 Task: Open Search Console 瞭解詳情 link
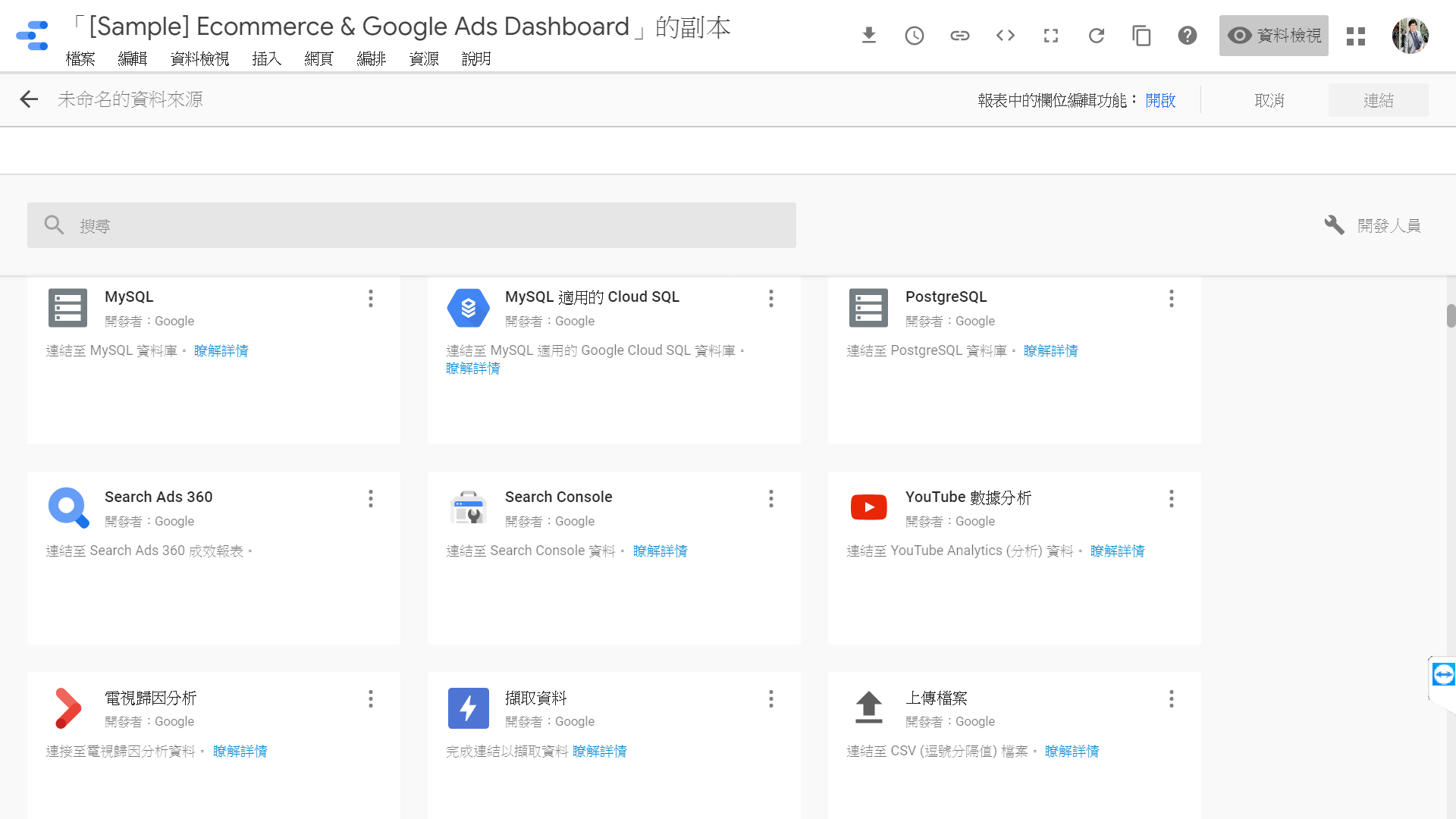coord(661,551)
